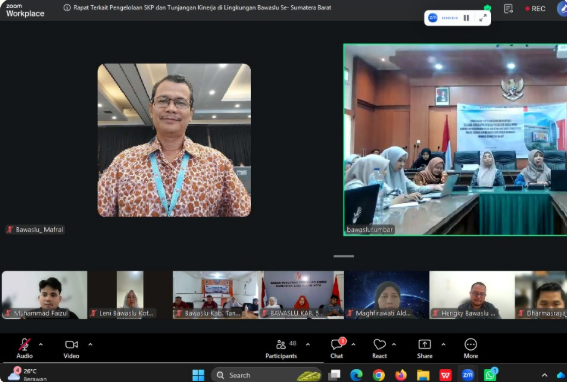Select the Hengky Bawaslu thumbnail

pyautogui.click(x=472, y=295)
